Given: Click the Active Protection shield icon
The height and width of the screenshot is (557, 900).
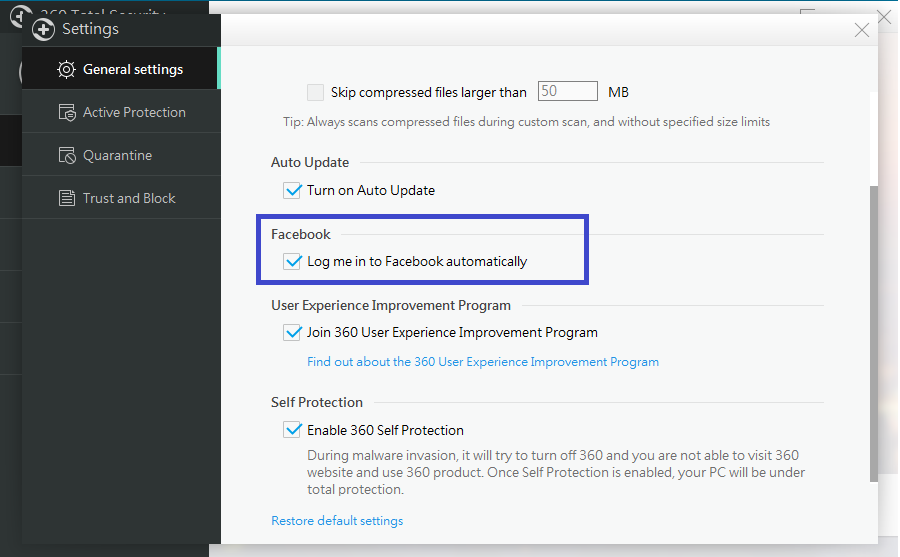Looking at the screenshot, I should (x=67, y=113).
